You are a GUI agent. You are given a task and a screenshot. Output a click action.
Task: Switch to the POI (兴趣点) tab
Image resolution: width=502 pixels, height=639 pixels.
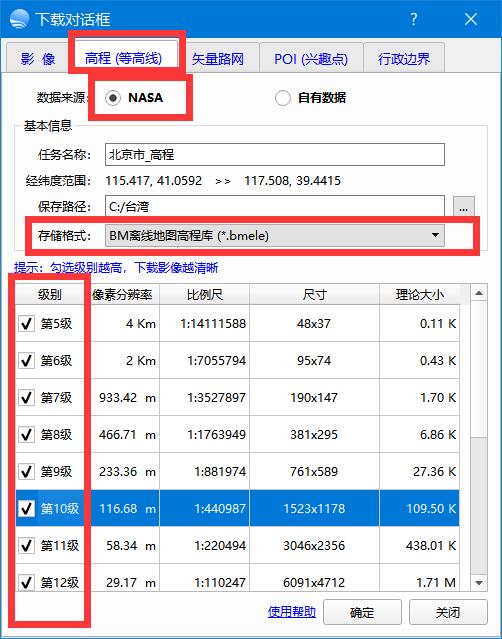click(311, 59)
